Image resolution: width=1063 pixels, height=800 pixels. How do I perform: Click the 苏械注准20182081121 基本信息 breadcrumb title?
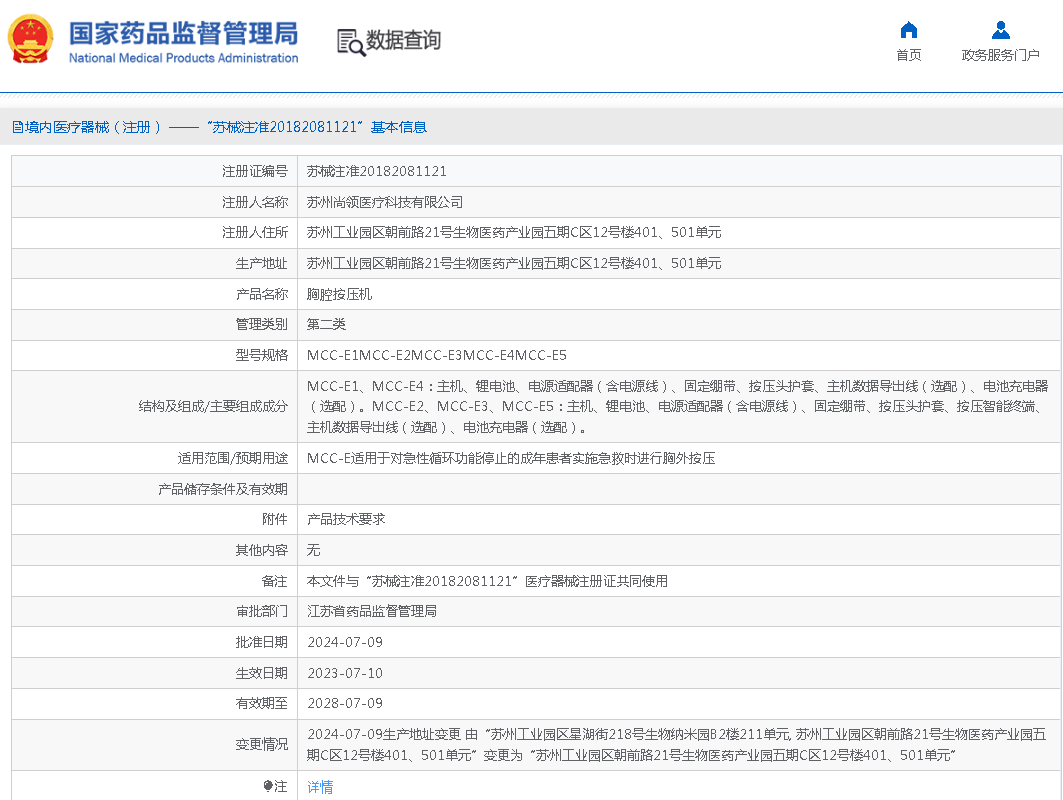(316, 127)
